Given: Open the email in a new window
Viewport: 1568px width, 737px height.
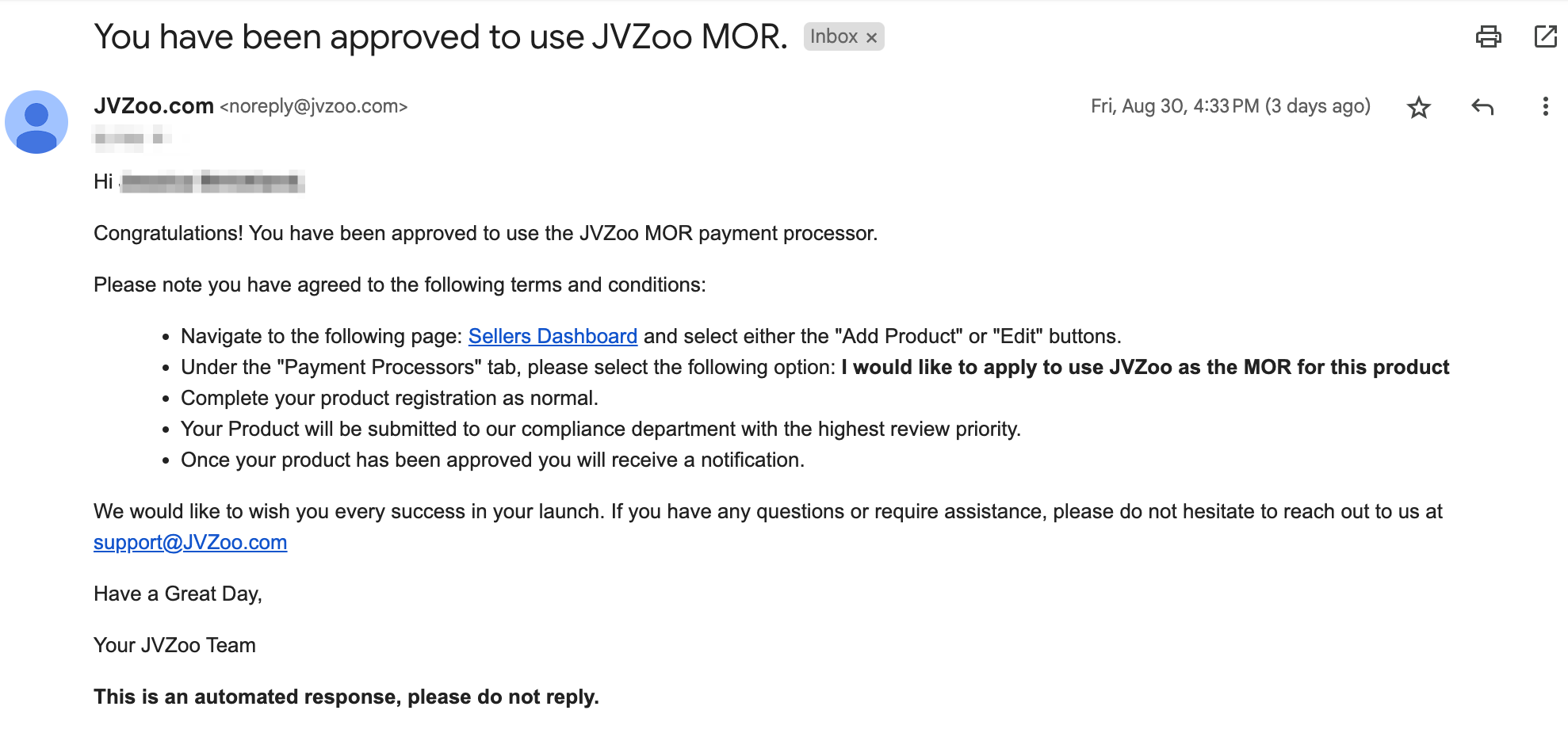Looking at the screenshot, I should [1545, 36].
